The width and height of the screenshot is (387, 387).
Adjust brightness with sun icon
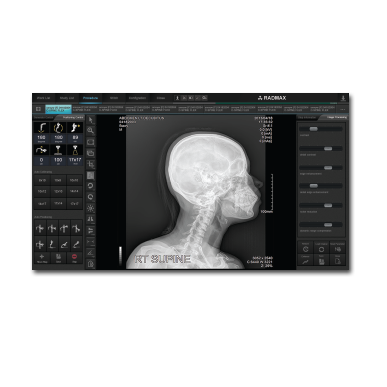(91, 208)
